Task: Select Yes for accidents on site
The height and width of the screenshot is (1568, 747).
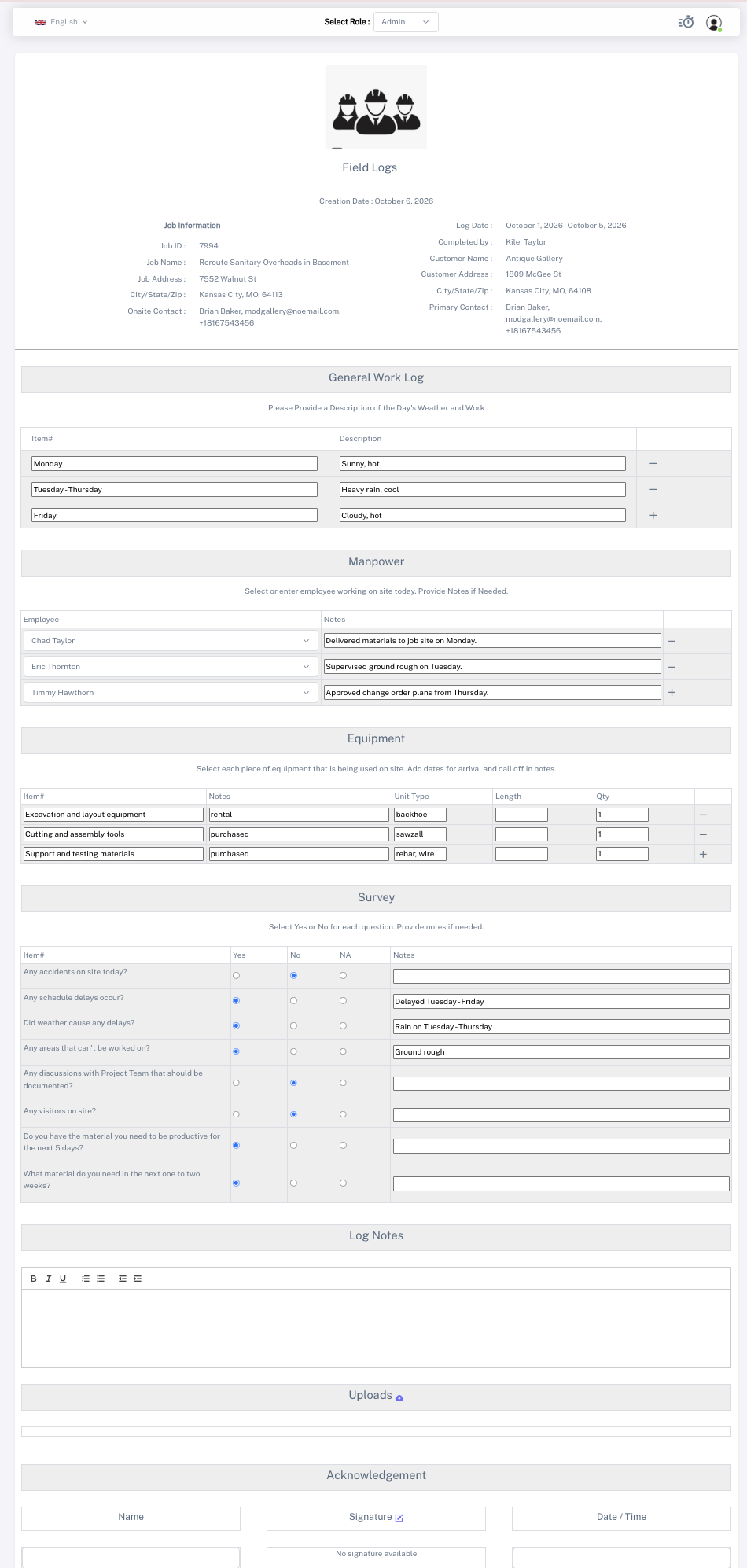Action: (x=236, y=976)
